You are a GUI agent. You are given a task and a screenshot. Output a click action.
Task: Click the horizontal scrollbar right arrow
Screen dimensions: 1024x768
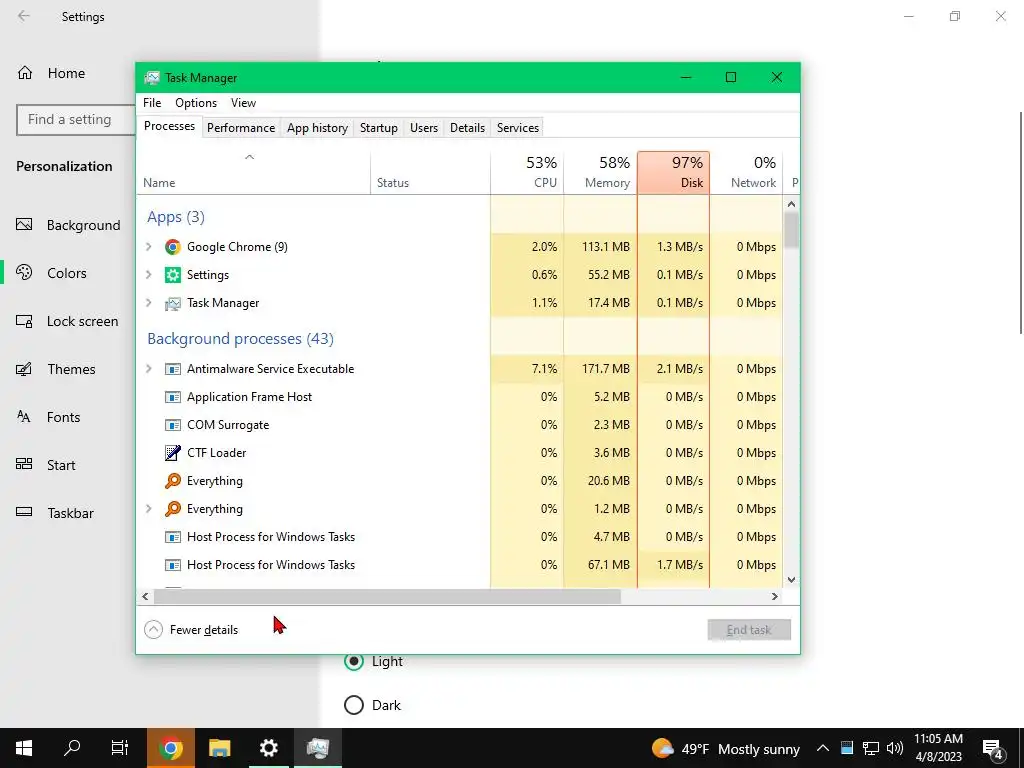point(775,597)
